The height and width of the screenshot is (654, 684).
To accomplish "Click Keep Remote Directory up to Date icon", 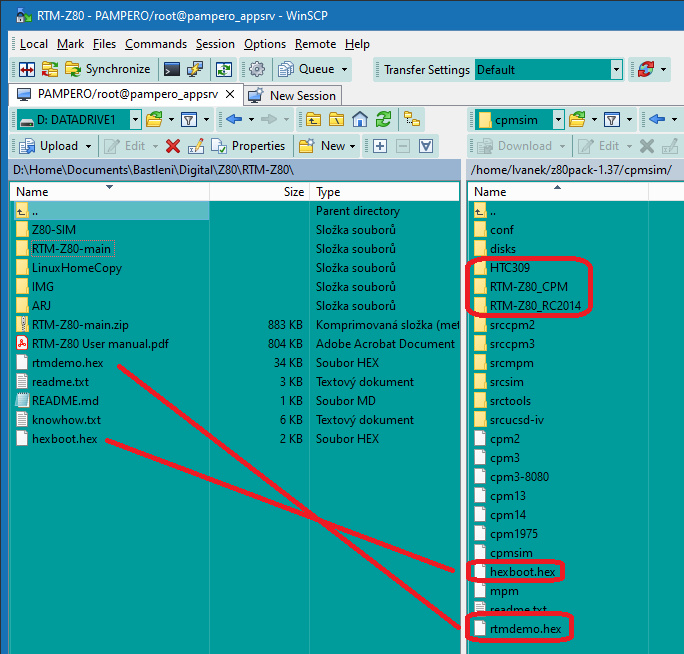I will point(224,69).
